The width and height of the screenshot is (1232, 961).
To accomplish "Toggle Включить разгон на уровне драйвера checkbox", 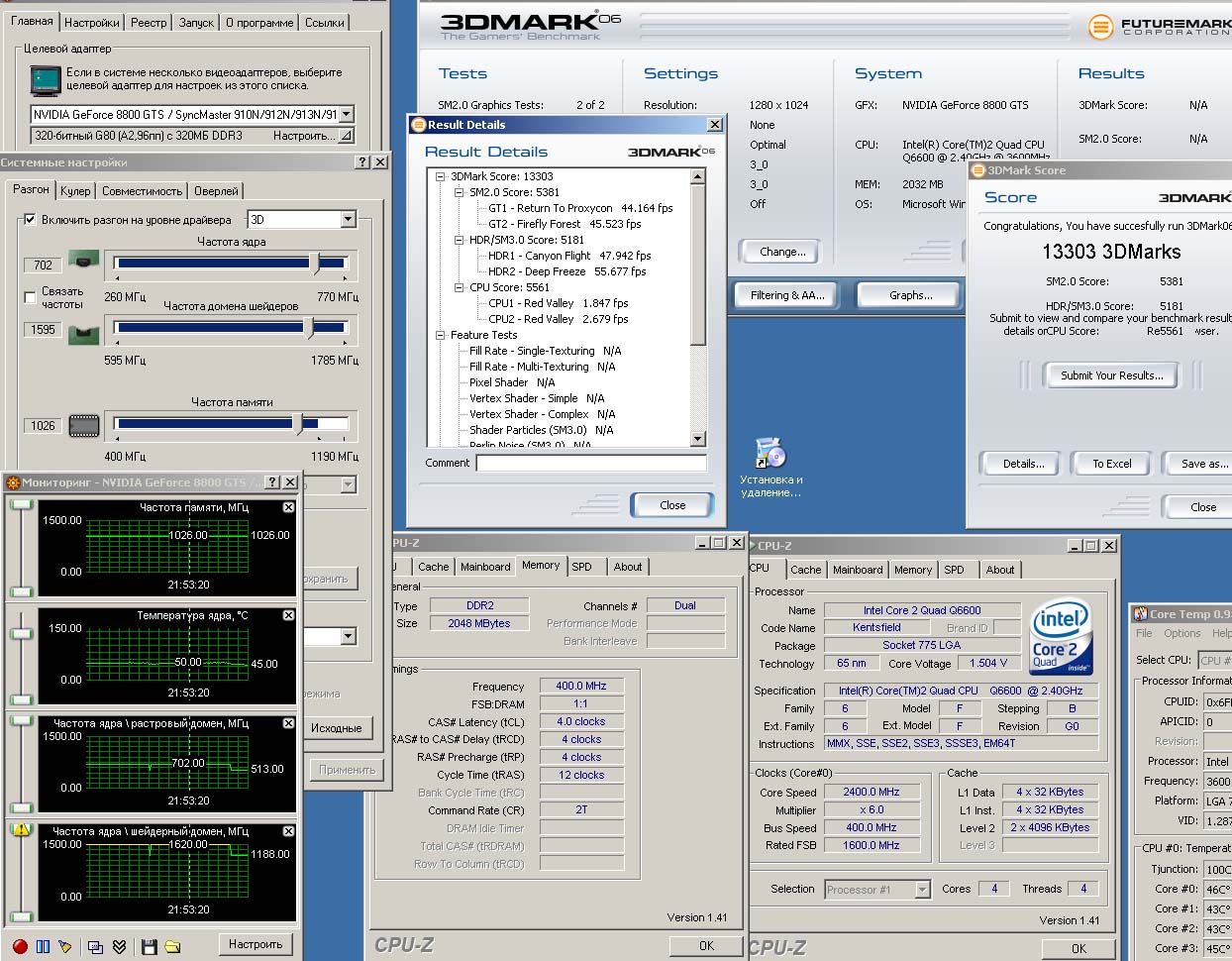I will tap(30, 220).
